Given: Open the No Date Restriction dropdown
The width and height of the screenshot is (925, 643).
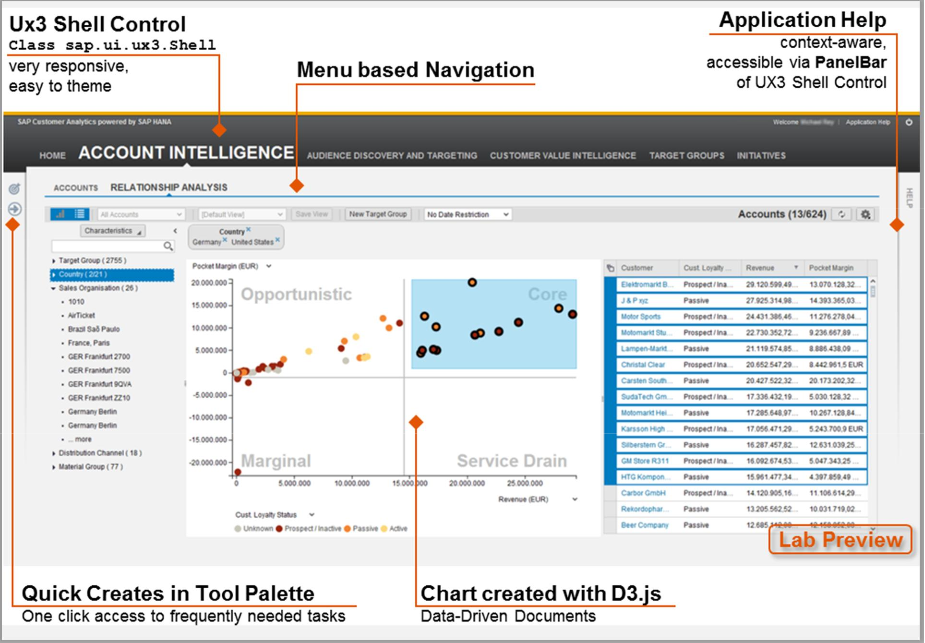Looking at the screenshot, I should click(x=467, y=214).
